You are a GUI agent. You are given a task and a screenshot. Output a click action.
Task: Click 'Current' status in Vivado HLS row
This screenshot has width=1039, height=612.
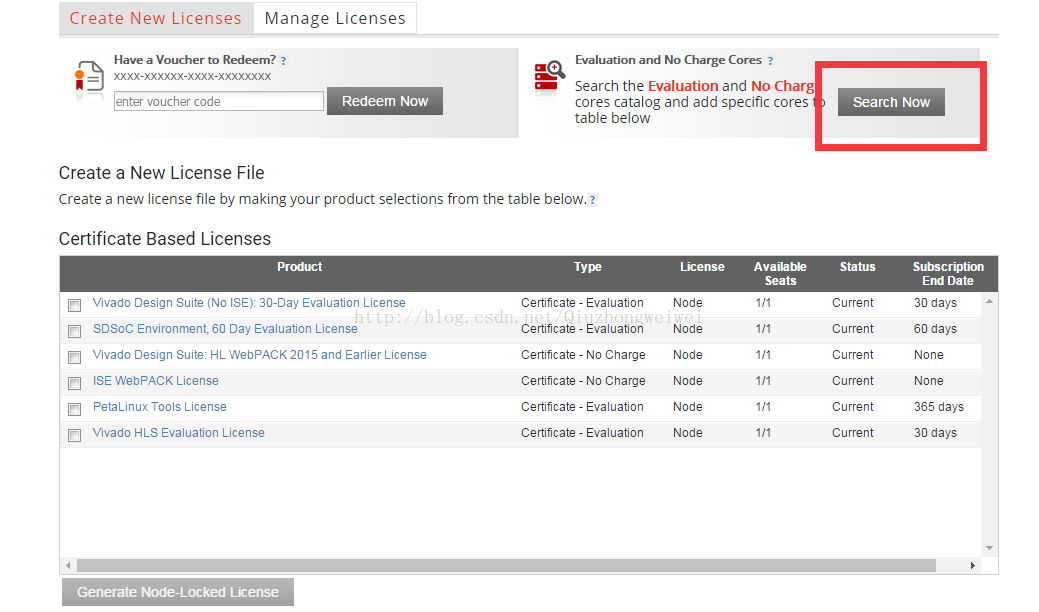pos(853,433)
